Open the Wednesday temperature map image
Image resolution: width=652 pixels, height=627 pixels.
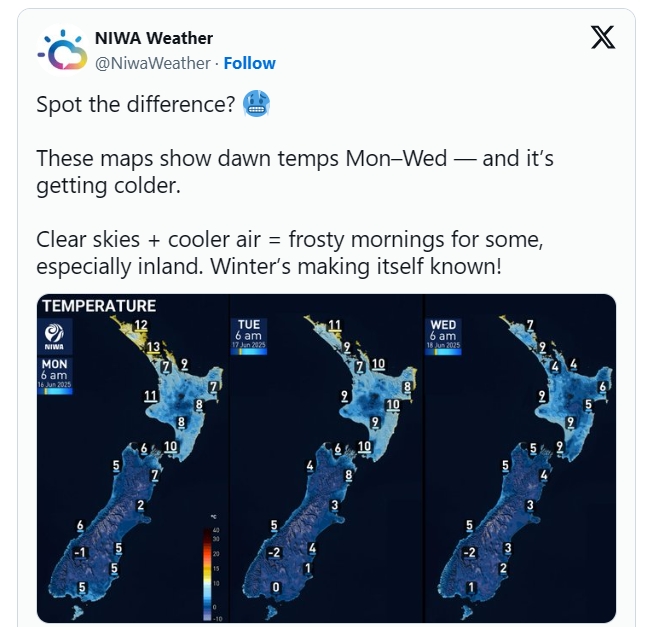click(x=520, y=458)
